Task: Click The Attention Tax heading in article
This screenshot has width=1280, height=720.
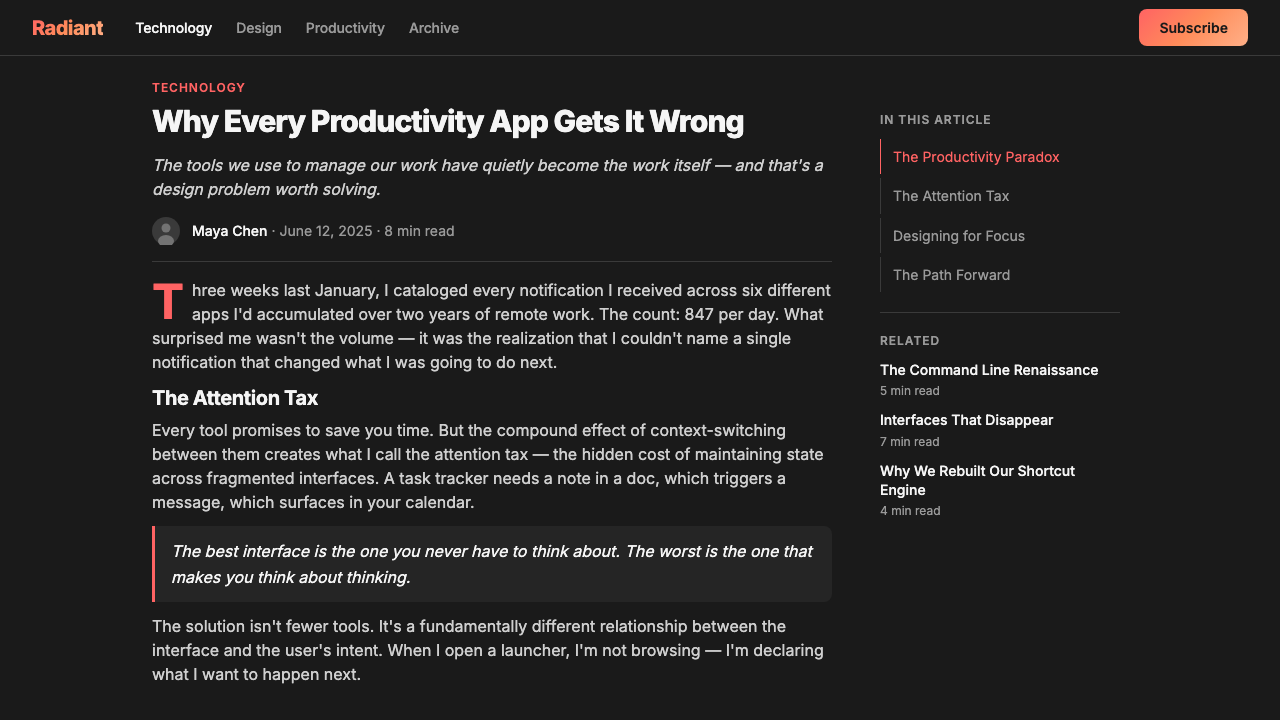Action: coord(235,398)
